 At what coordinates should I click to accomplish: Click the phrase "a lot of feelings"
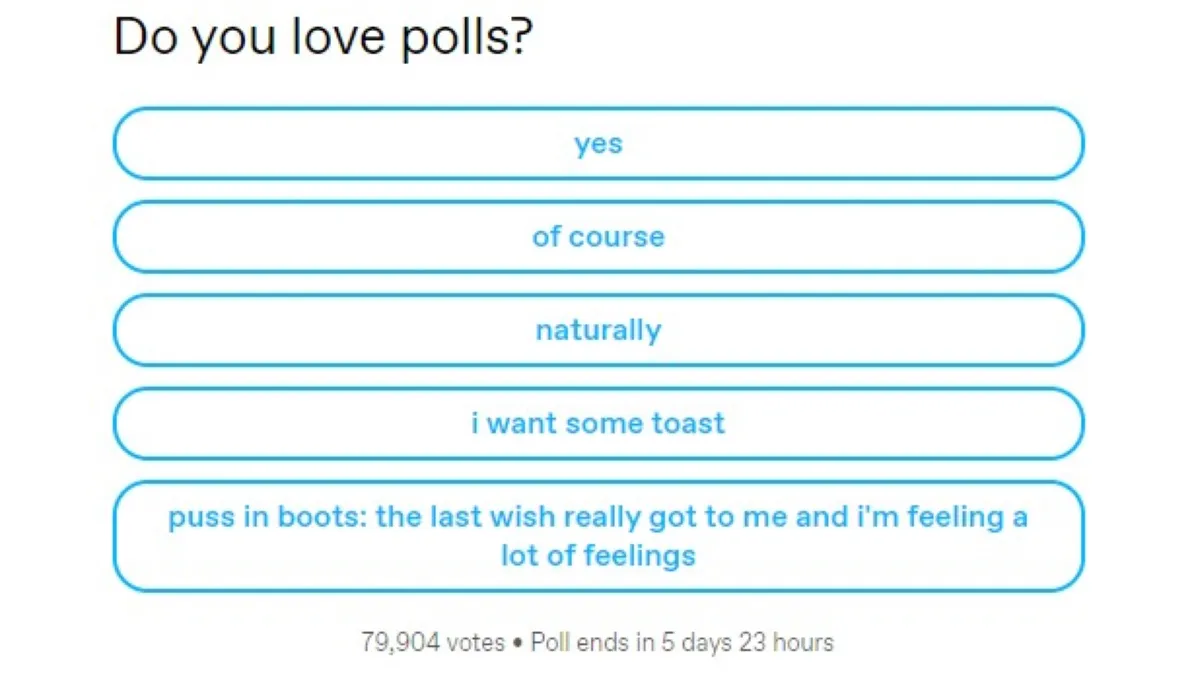(x=598, y=556)
